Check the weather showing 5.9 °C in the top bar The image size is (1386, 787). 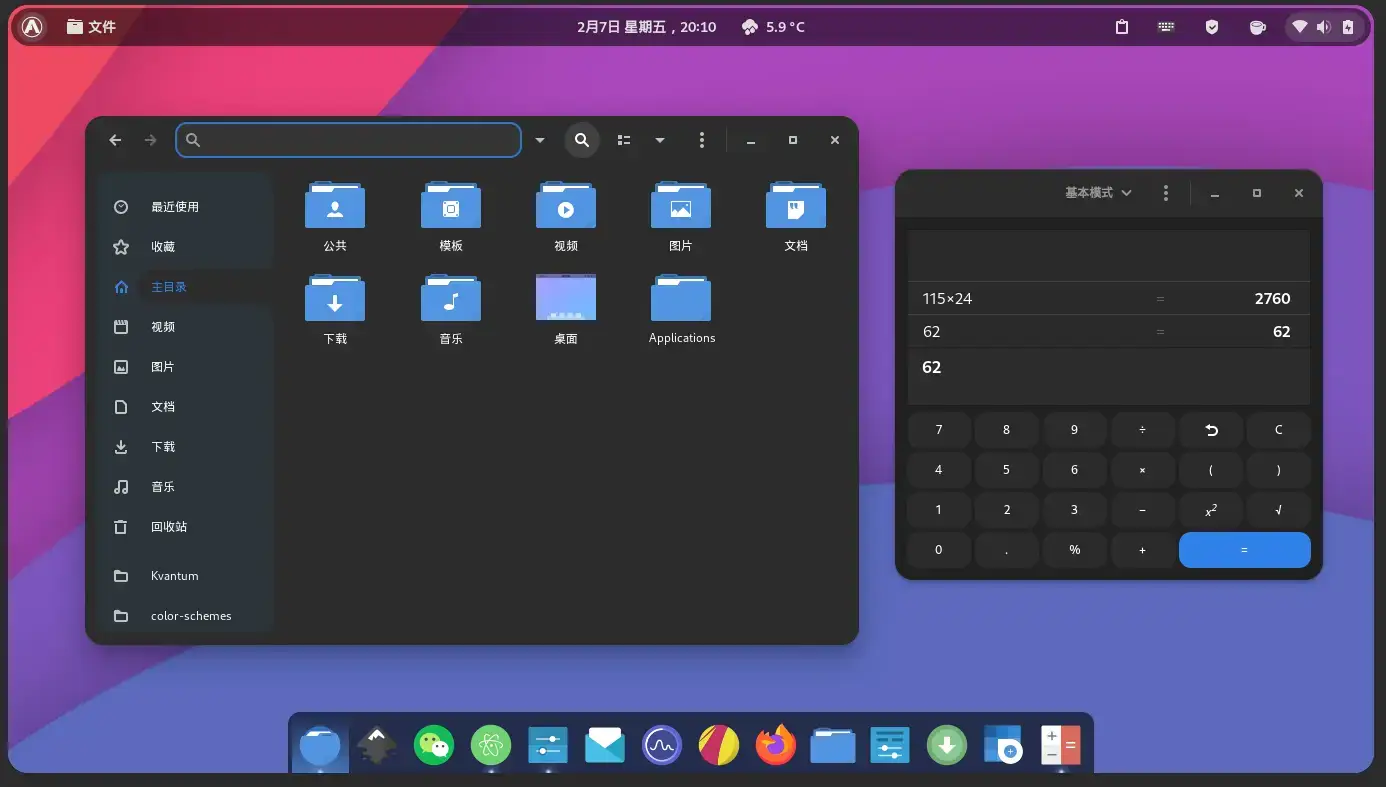[773, 27]
